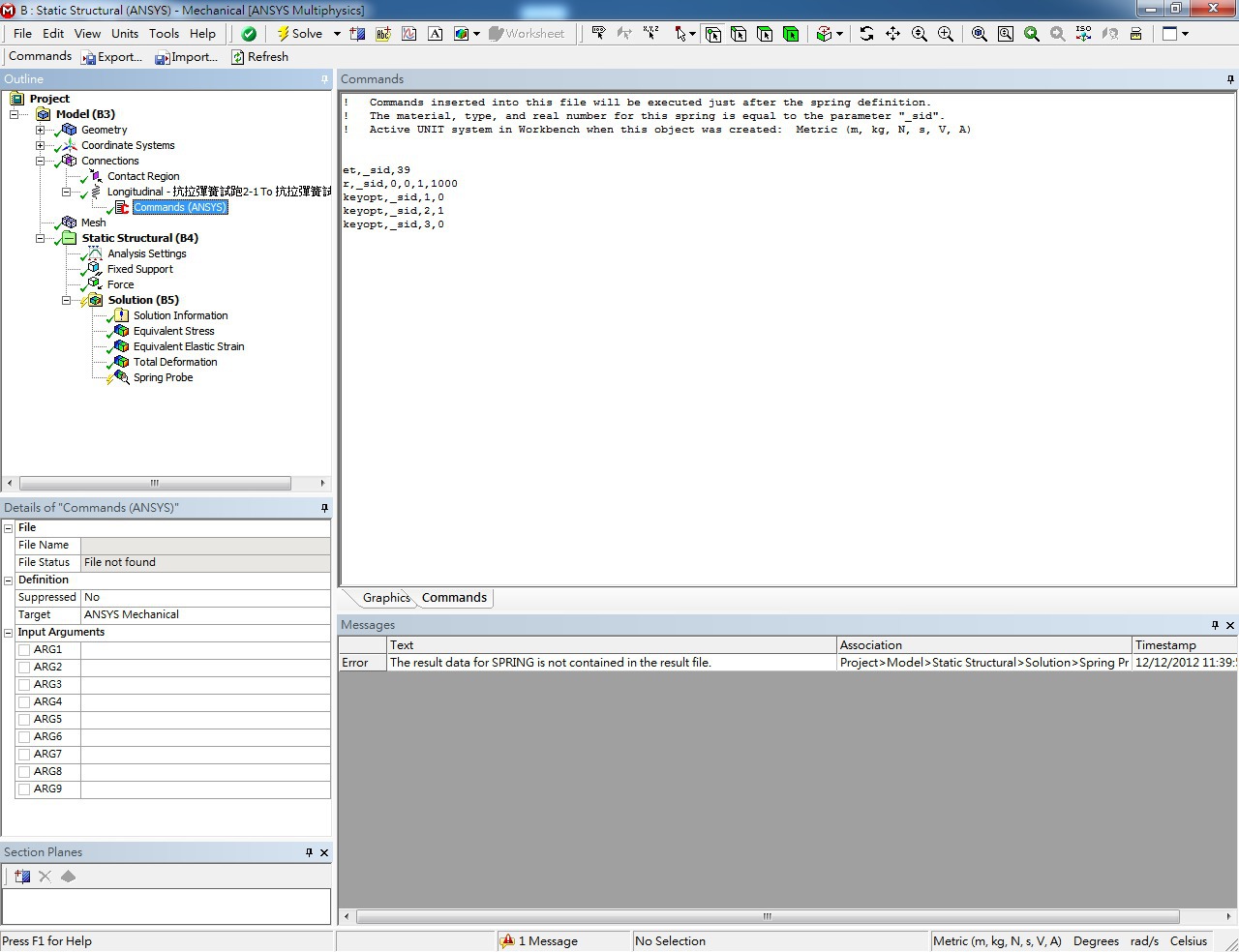Select the Rotate view tool
This screenshot has width=1239, height=952.
click(x=866, y=34)
